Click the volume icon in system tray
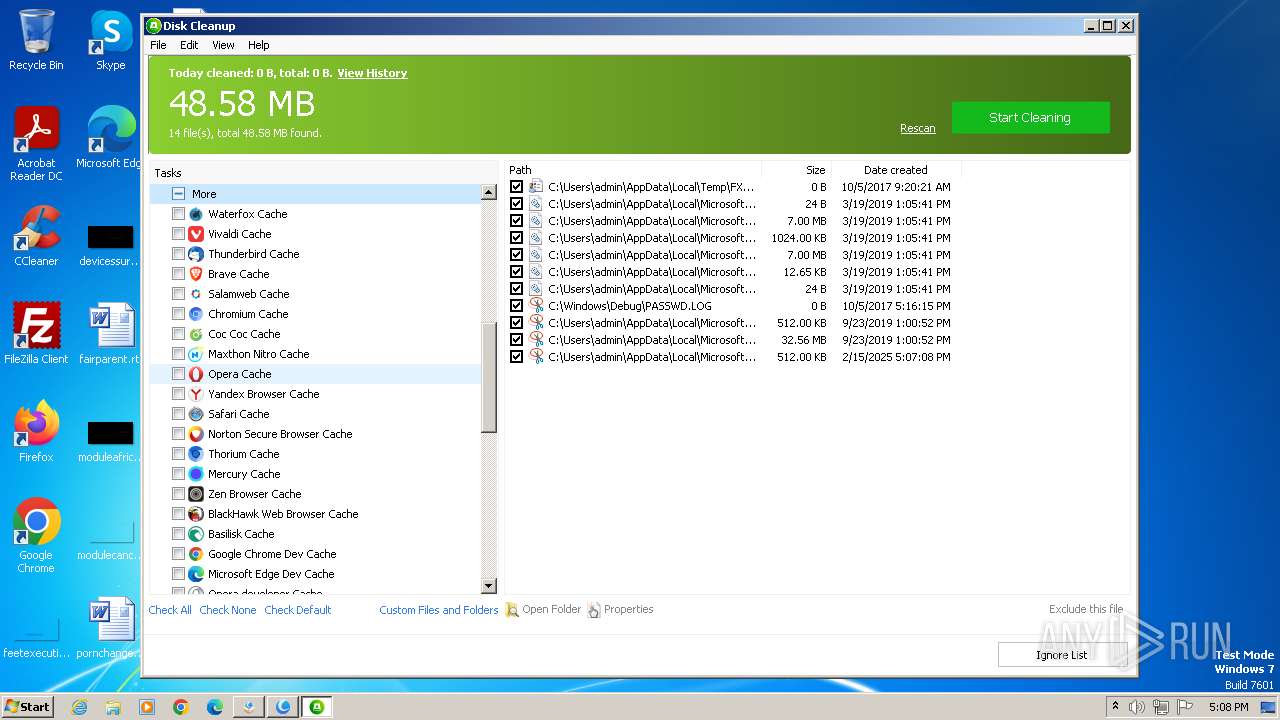 (x=1138, y=707)
